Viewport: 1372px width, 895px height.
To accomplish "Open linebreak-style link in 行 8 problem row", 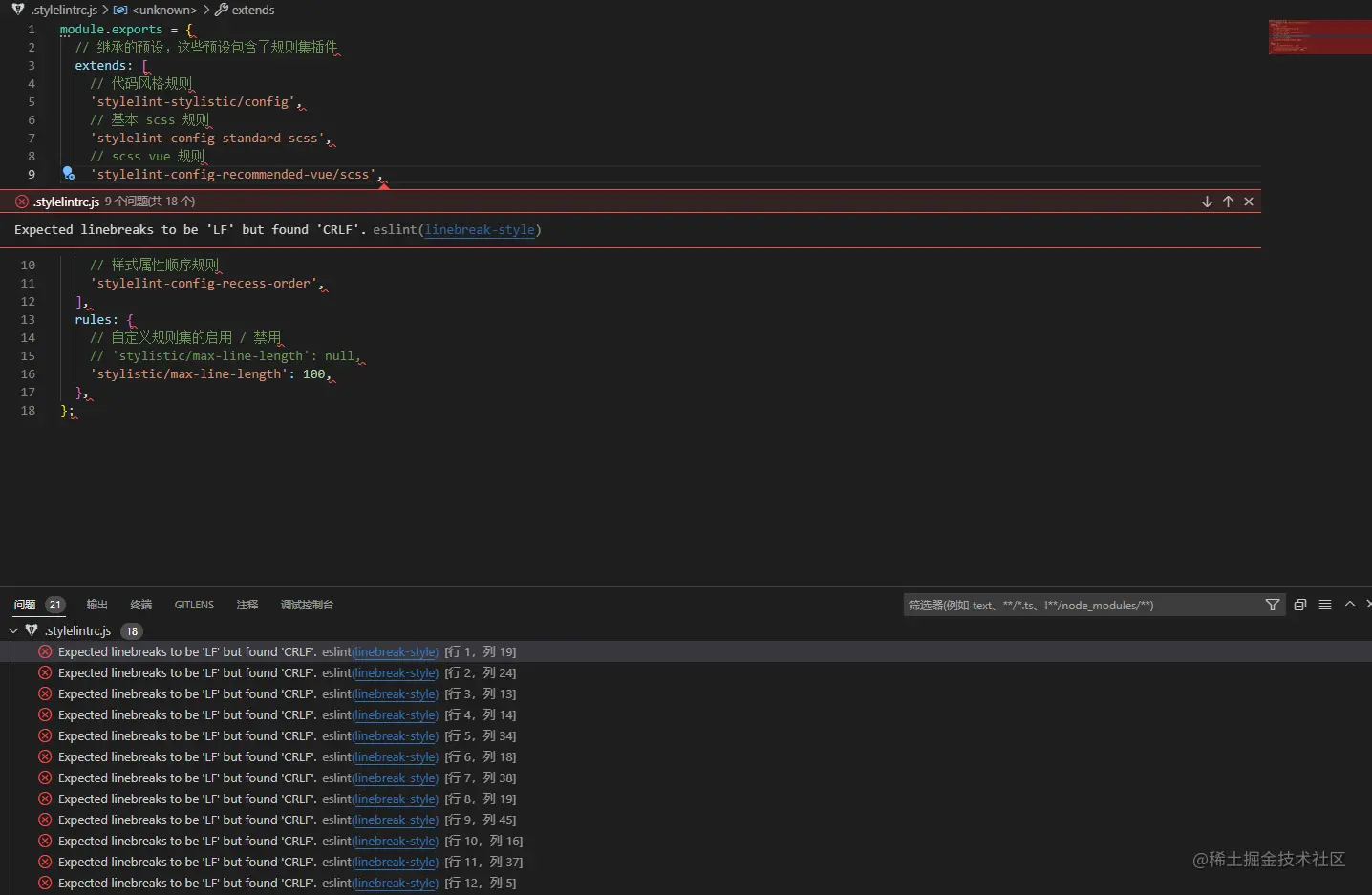I will click(x=396, y=799).
